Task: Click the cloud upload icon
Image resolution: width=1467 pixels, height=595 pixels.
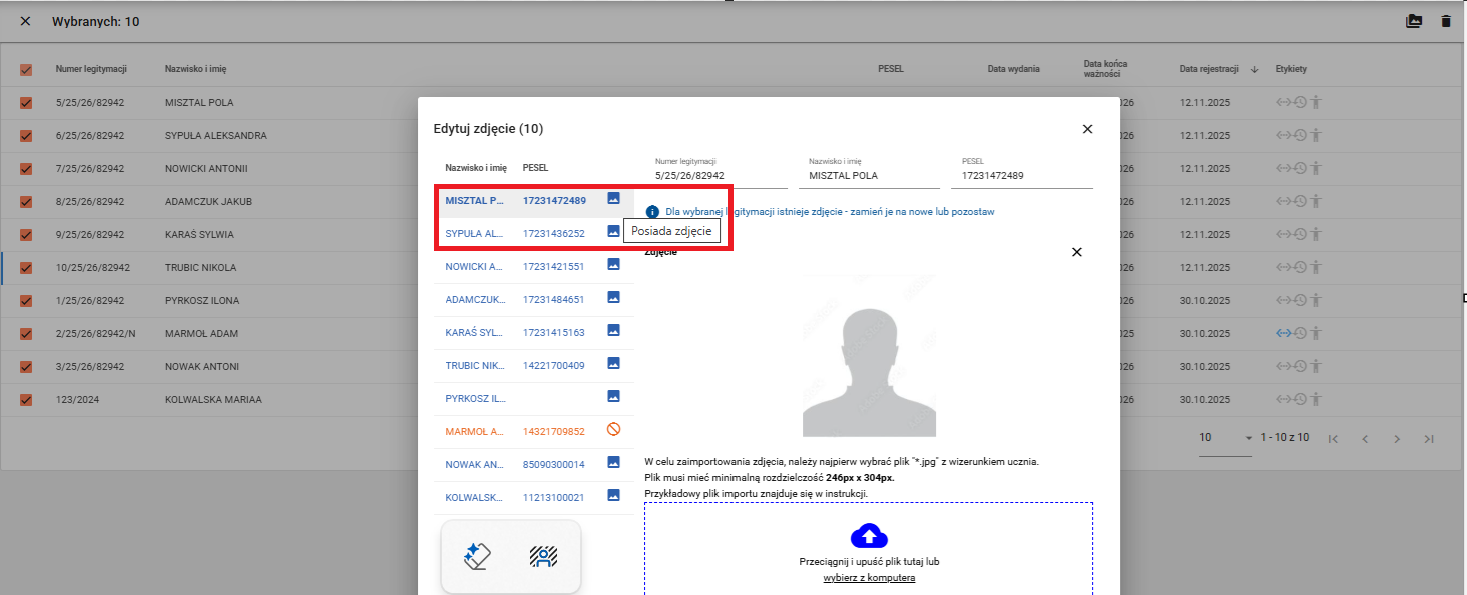Action: click(868, 535)
